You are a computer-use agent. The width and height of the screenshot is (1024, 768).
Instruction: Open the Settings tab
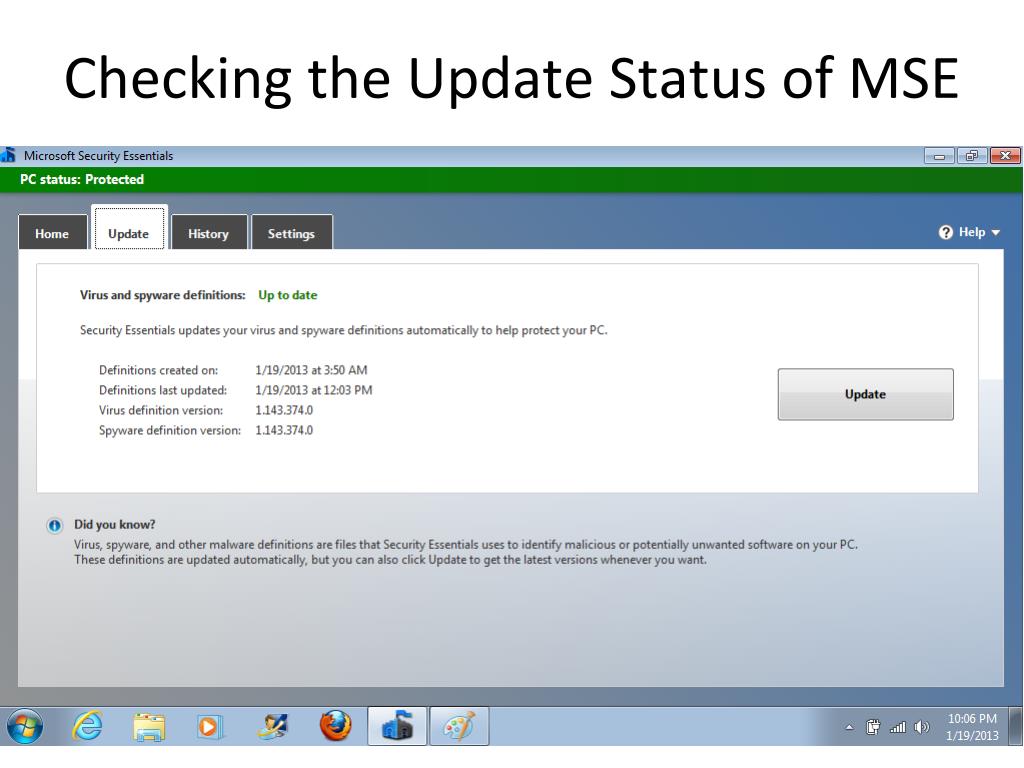tap(291, 233)
